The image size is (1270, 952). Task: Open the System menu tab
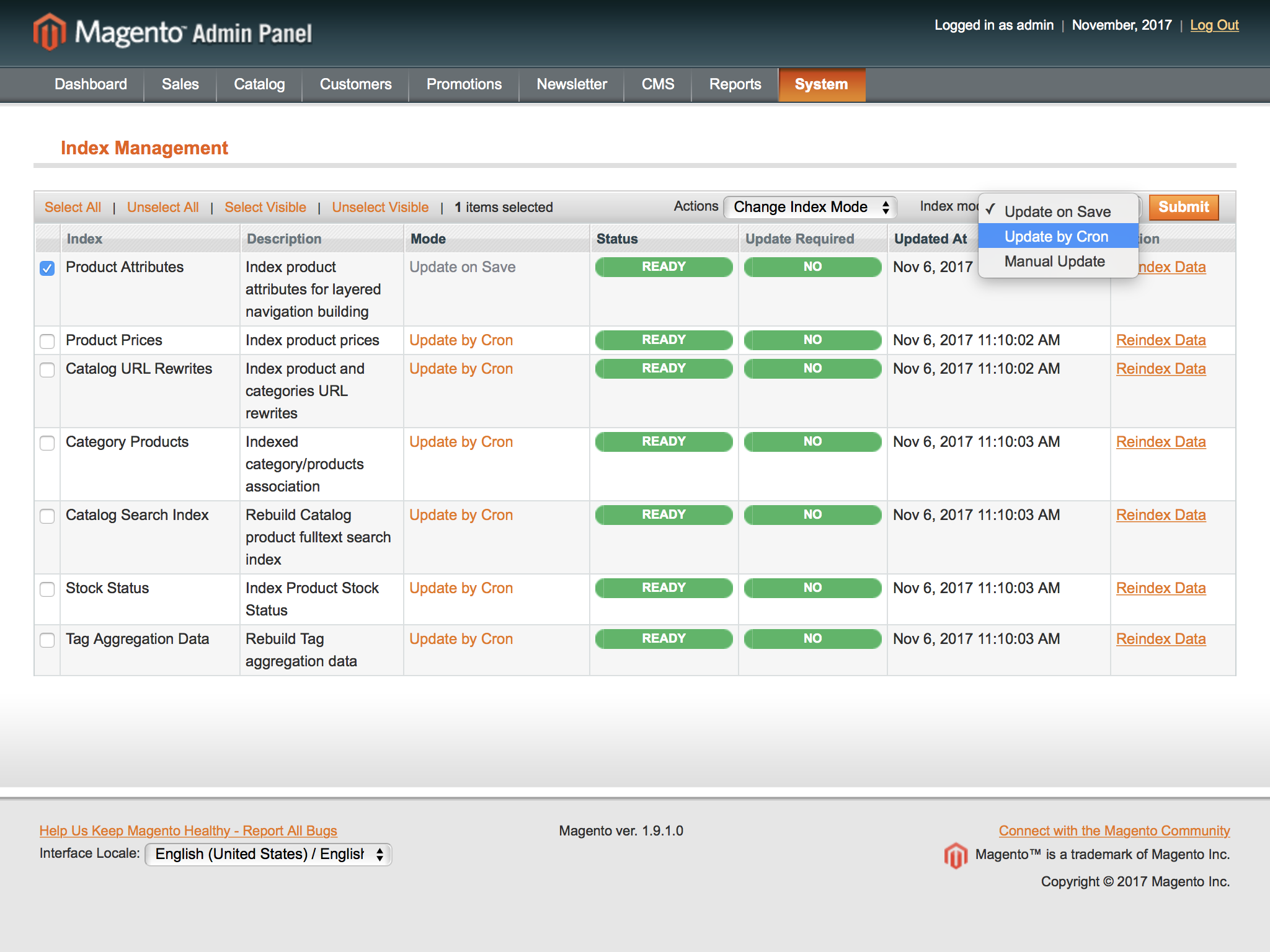point(821,84)
